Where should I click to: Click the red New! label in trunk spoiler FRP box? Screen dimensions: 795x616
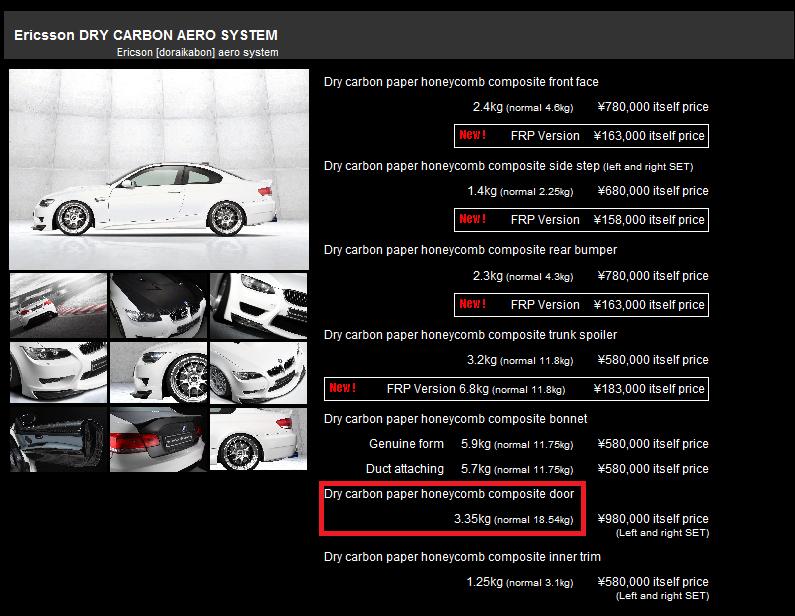(x=343, y=388)
